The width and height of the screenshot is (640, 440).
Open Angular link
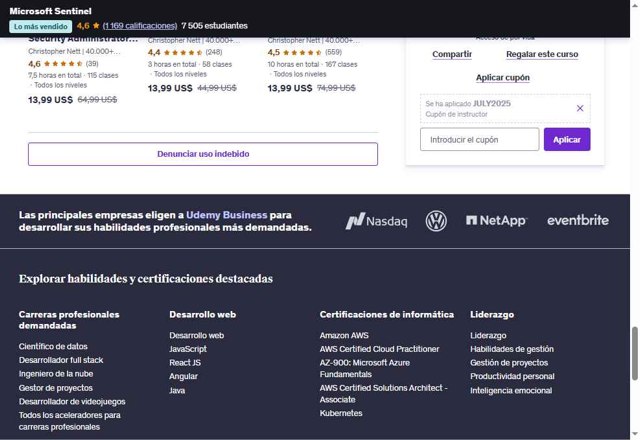tap(183, 376)
